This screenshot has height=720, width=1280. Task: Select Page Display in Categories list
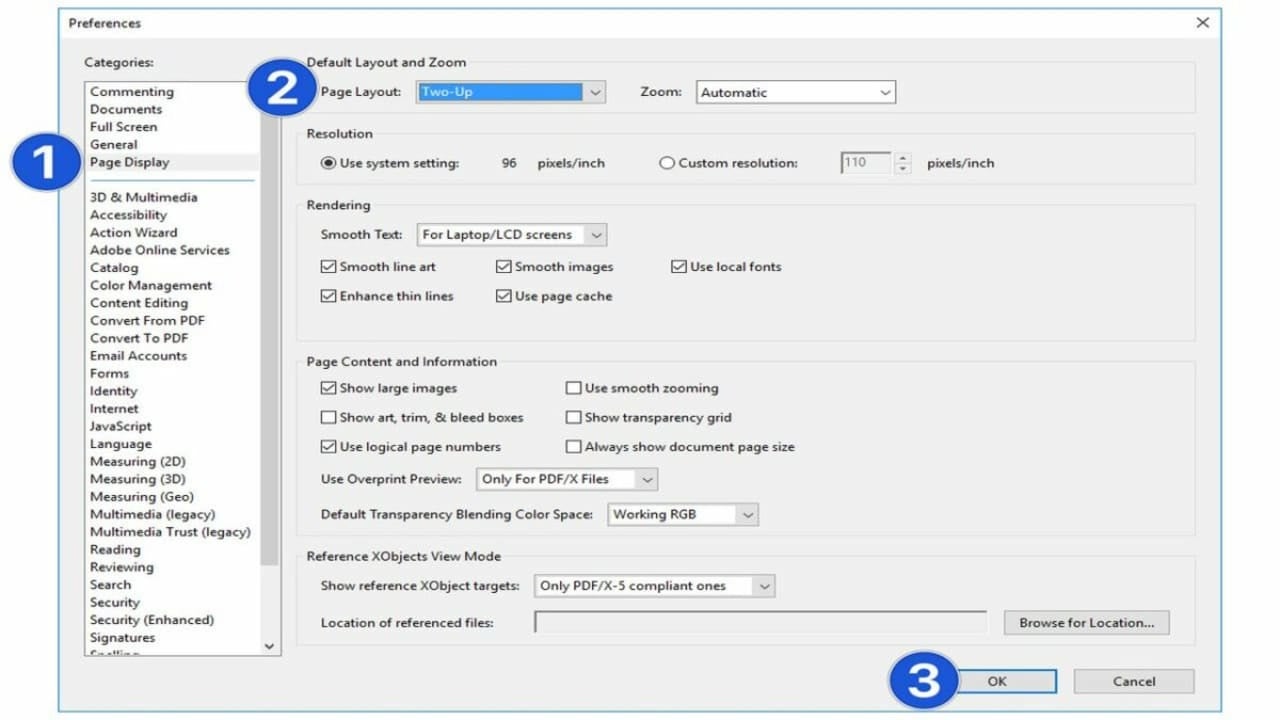(130, 162)
